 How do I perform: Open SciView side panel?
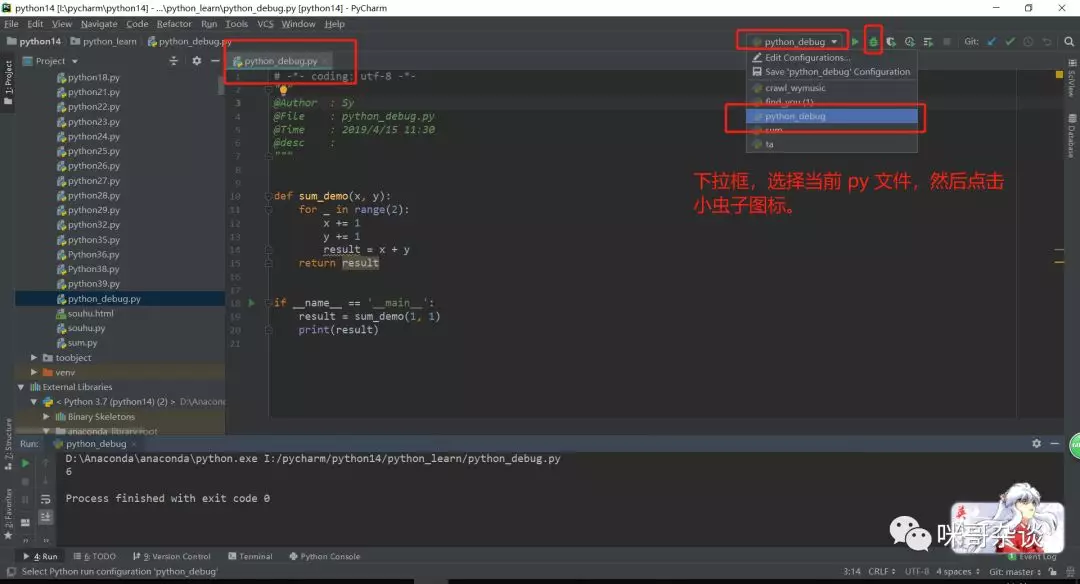(x=1072, y=79)
